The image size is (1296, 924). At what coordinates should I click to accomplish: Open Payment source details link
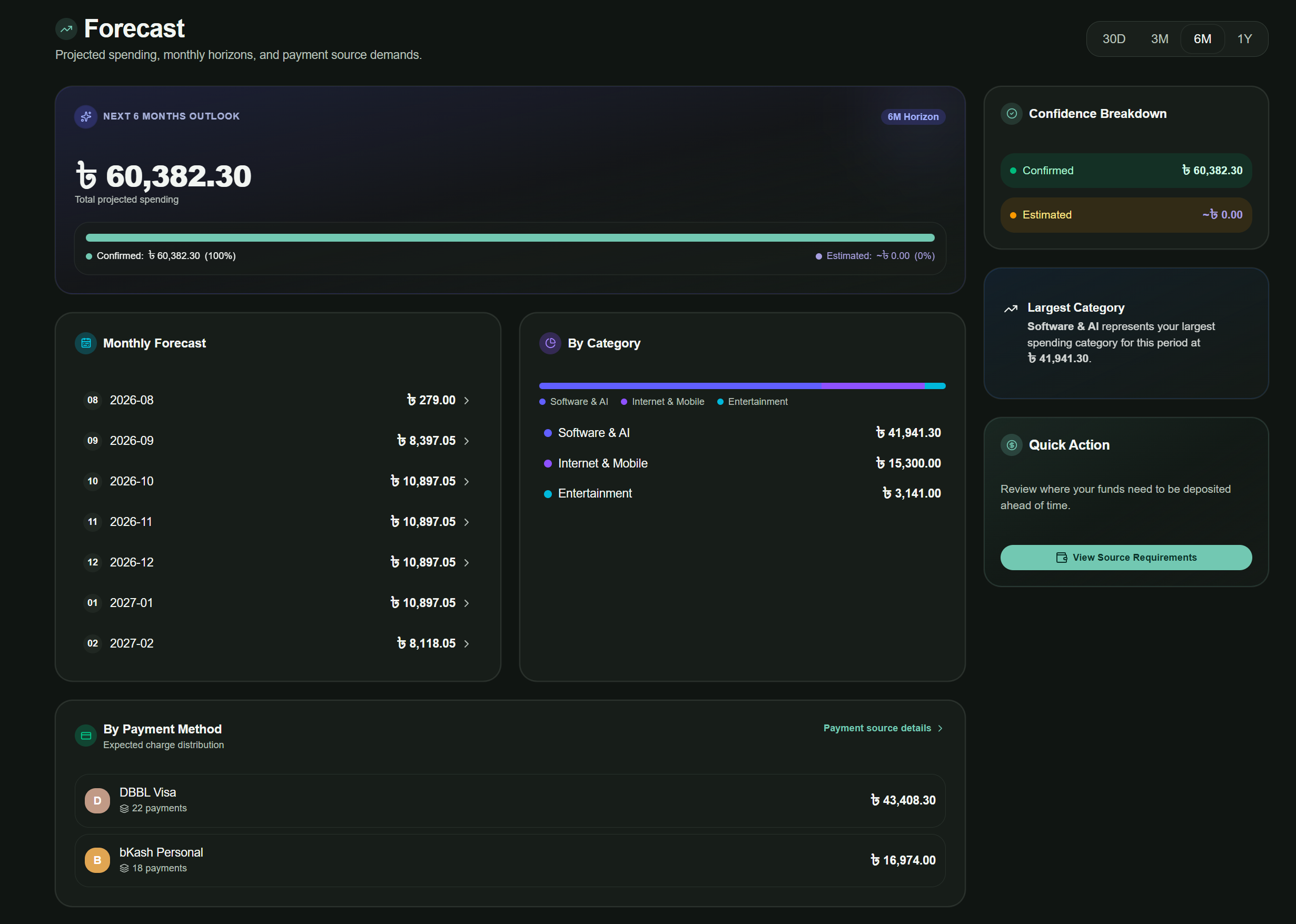click(x=883, y=728)
